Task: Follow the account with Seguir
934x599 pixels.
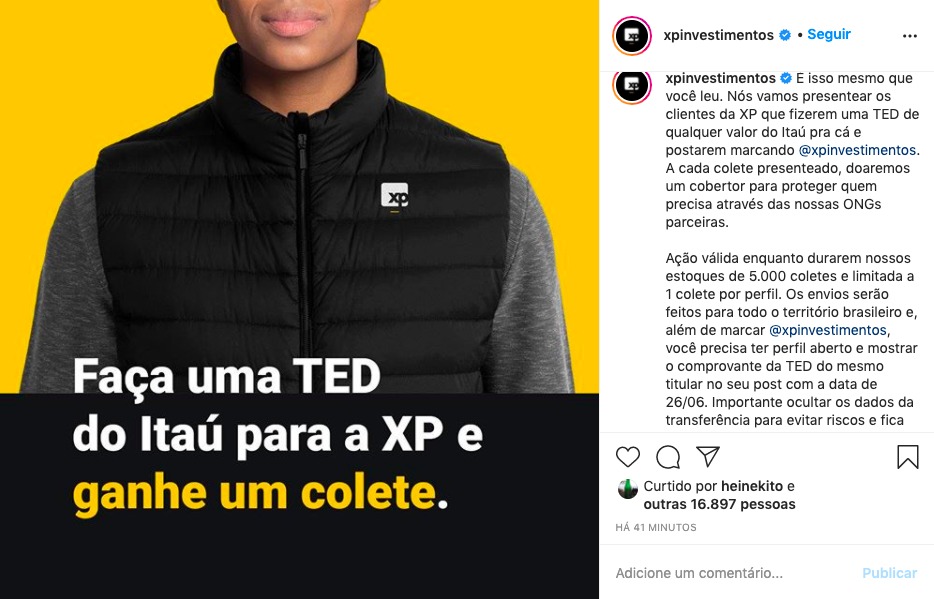Action: click(829, 35)
